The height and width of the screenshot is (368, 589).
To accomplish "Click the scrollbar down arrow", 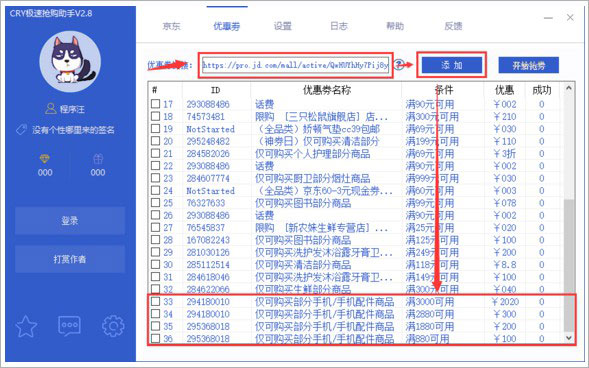I will tap(569, 338).
